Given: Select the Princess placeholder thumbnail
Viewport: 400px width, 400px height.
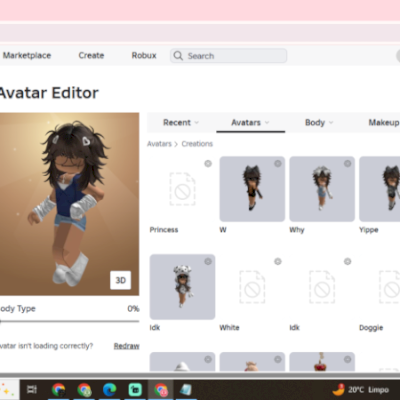Looking at the screenshot, I should click(182, 189).
